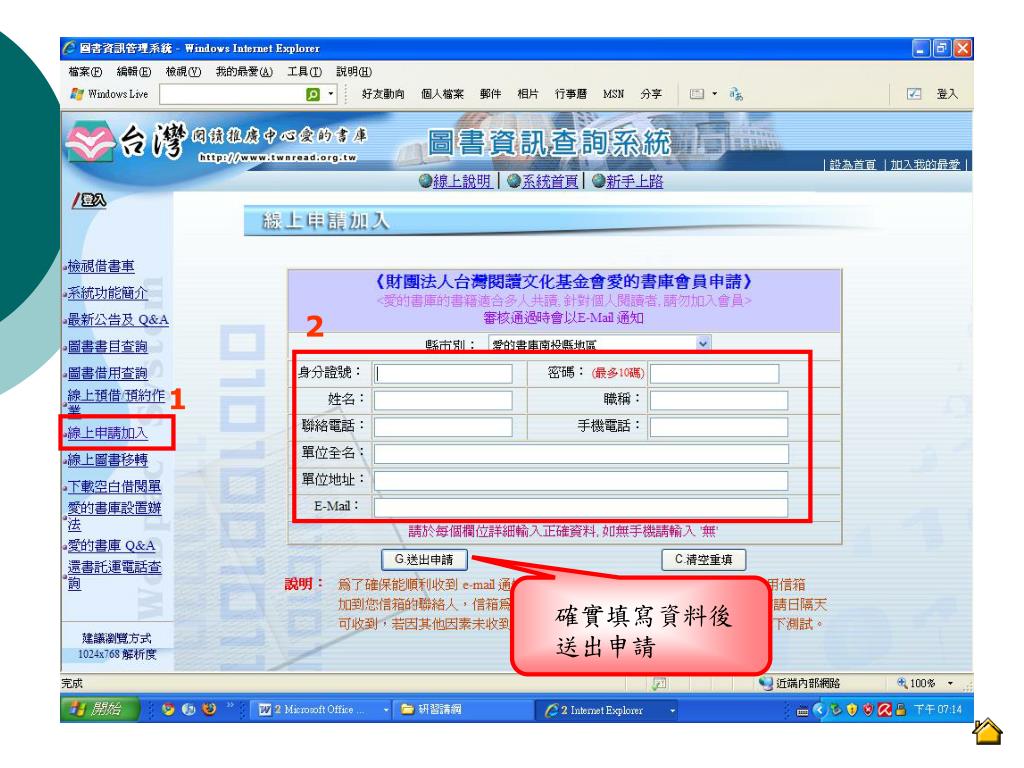This screenshot has width=1024, height=768.
Task: Open the 編輯(E) menu
Action: click(134, 72)
